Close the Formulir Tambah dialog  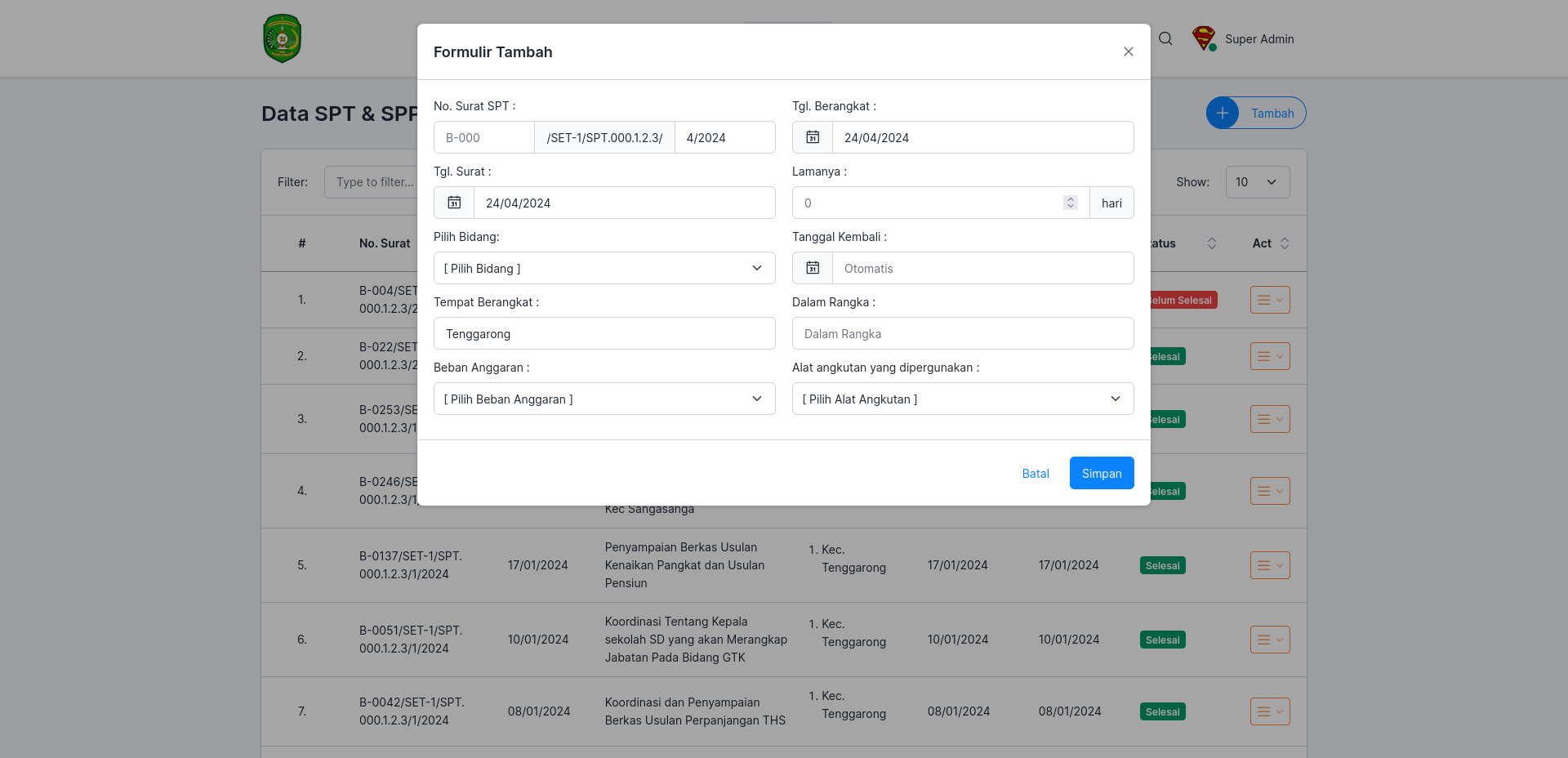pos(1129,51)
